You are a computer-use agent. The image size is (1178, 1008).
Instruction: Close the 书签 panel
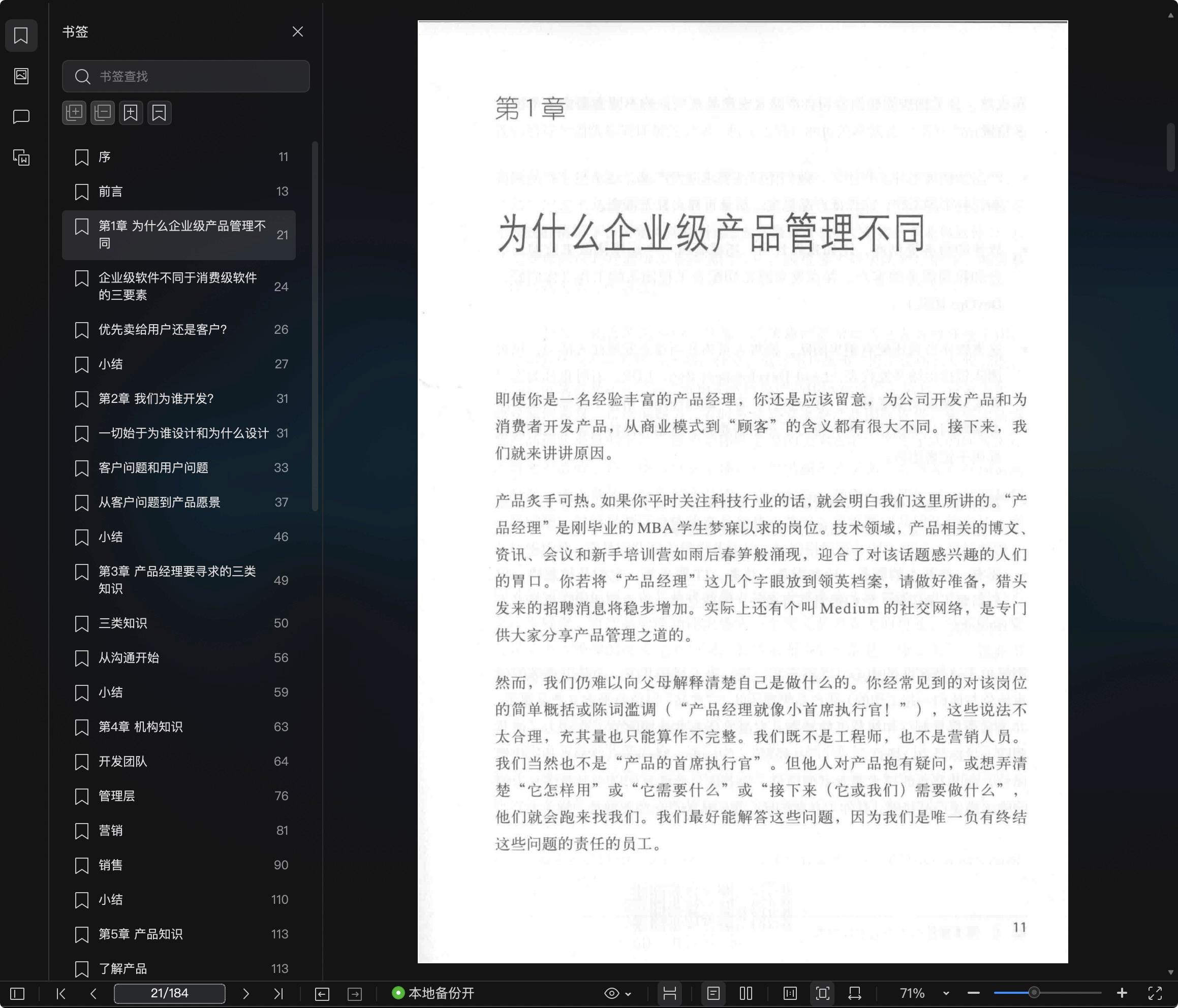coord(297,31)
